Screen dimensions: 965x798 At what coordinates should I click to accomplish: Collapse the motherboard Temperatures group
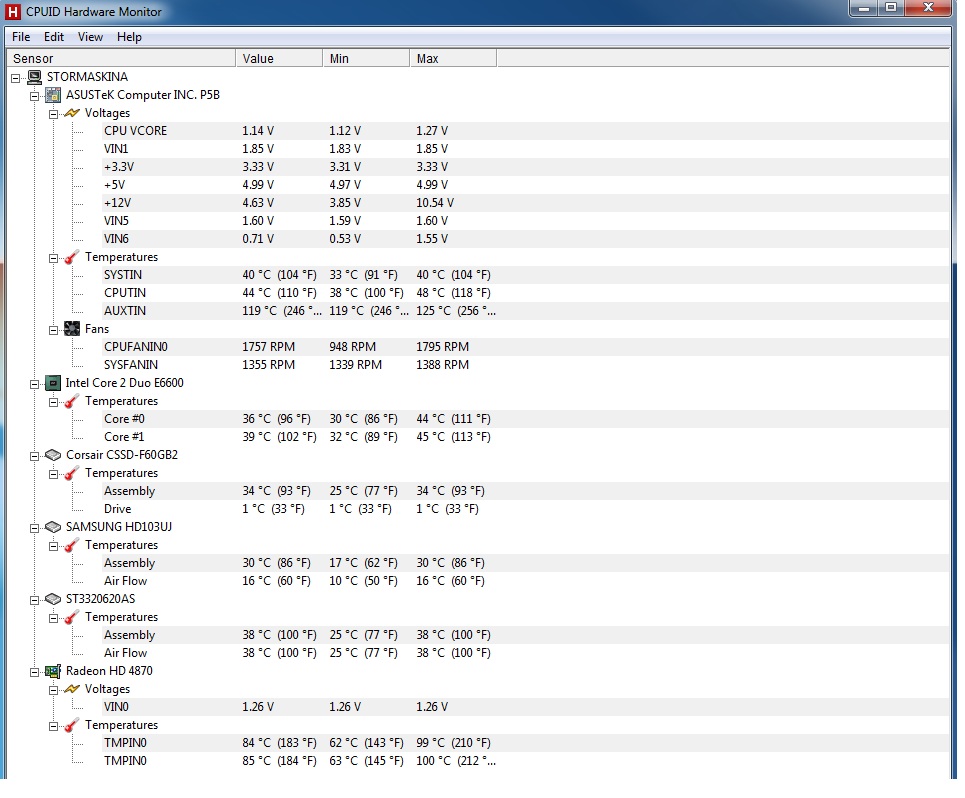(54, 258)
